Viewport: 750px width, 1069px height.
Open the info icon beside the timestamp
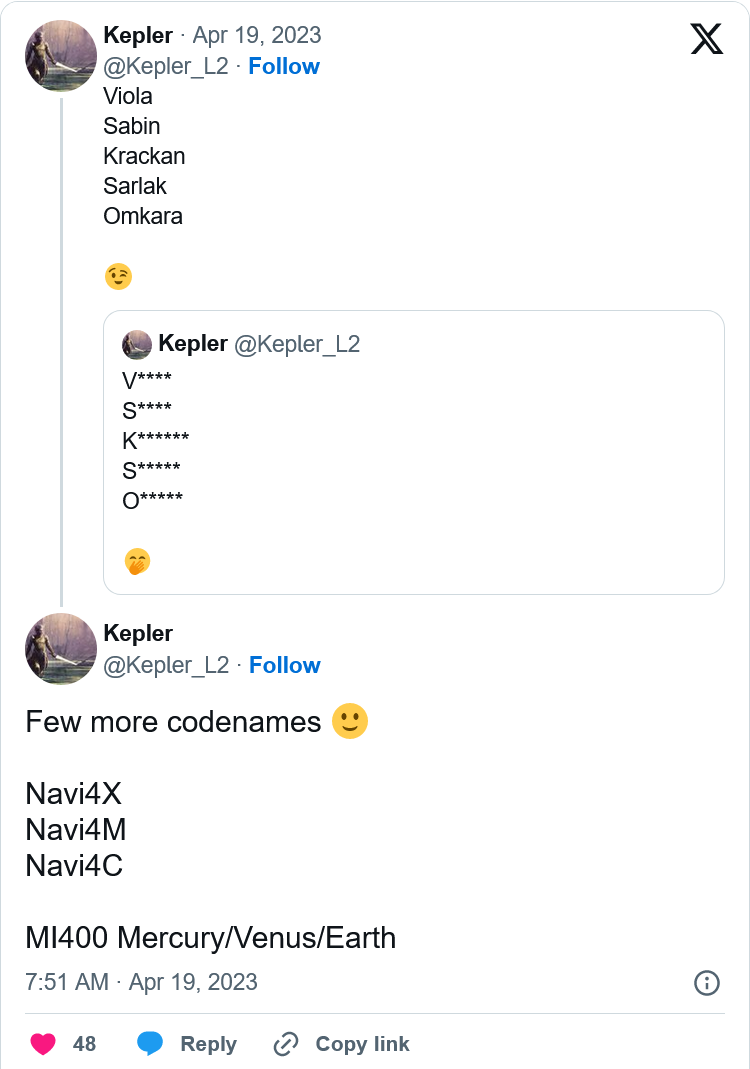tap(706, 983)
